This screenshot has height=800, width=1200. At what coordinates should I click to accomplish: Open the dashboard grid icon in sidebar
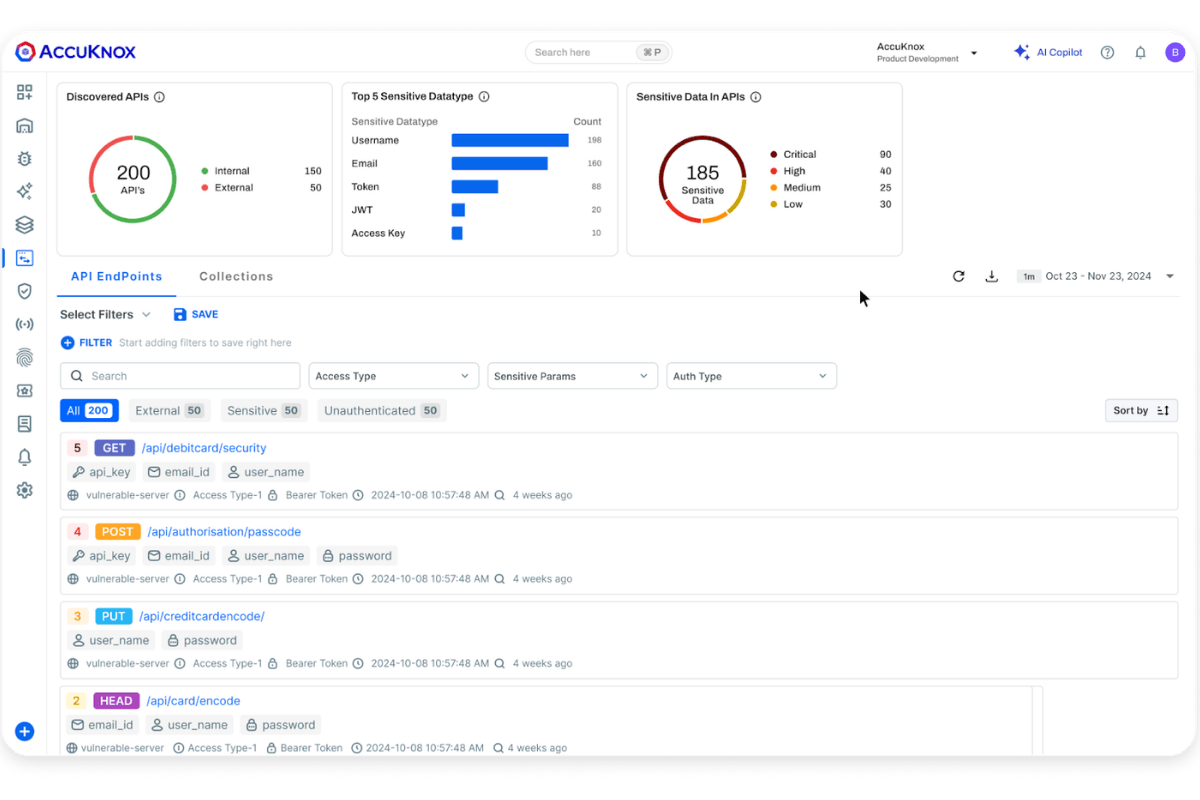pos(25,92)
